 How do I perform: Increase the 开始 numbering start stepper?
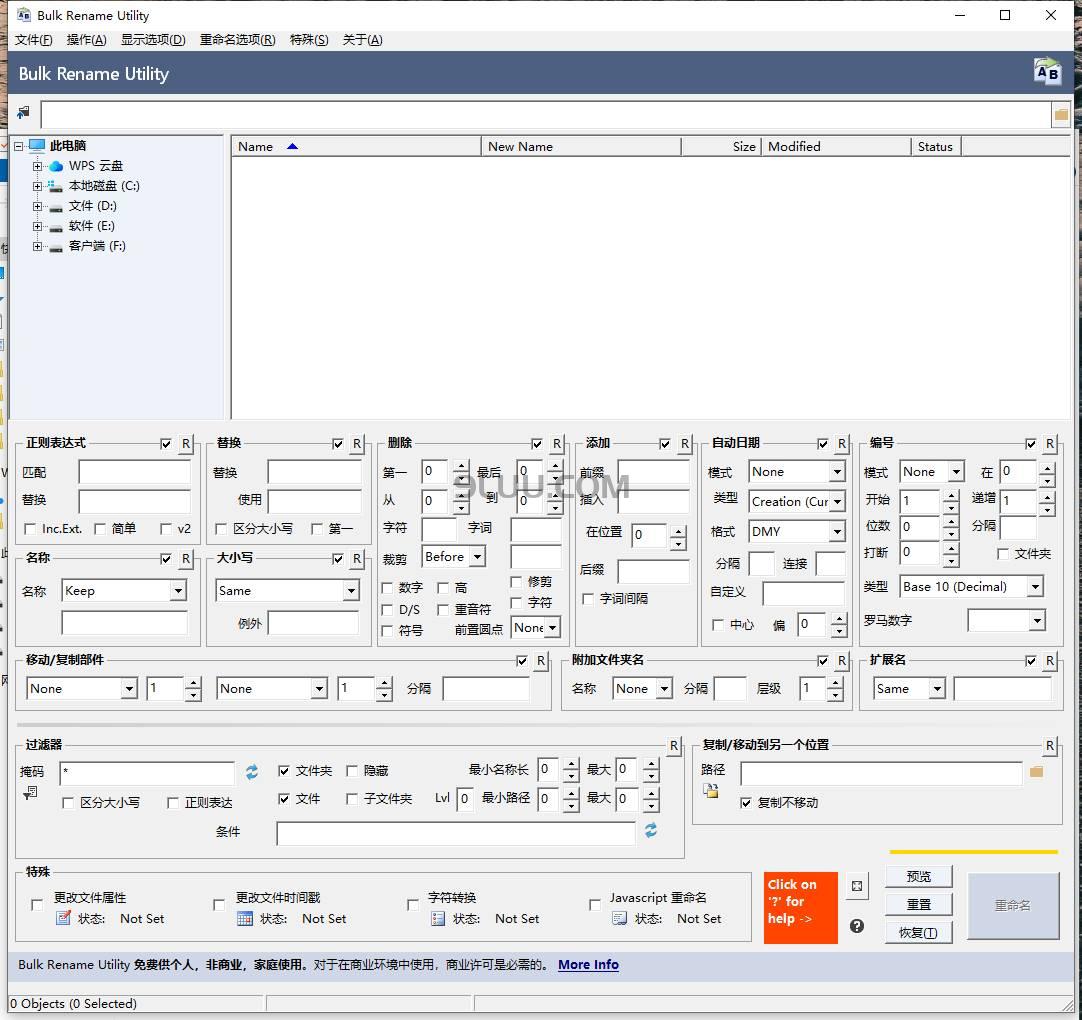pos(952,495)
